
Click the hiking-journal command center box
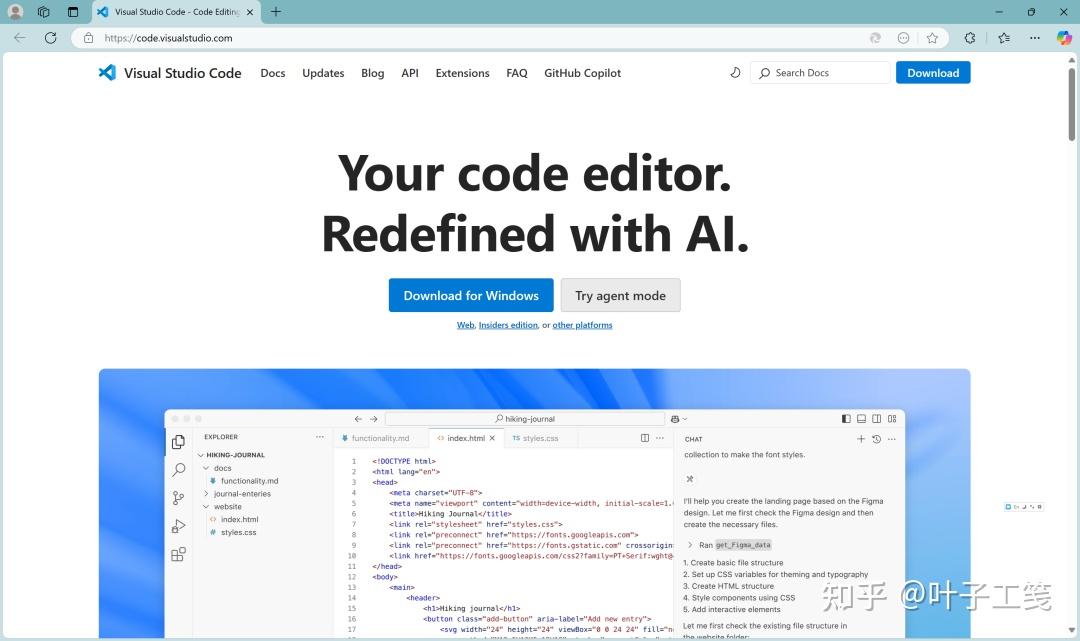click(x=525, y=419)
